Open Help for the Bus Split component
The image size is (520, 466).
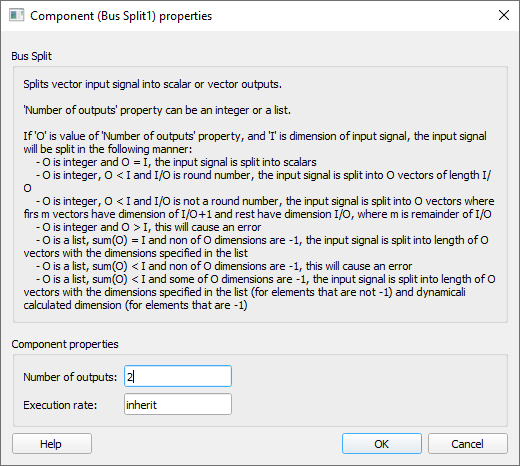[x=52, y=444]
